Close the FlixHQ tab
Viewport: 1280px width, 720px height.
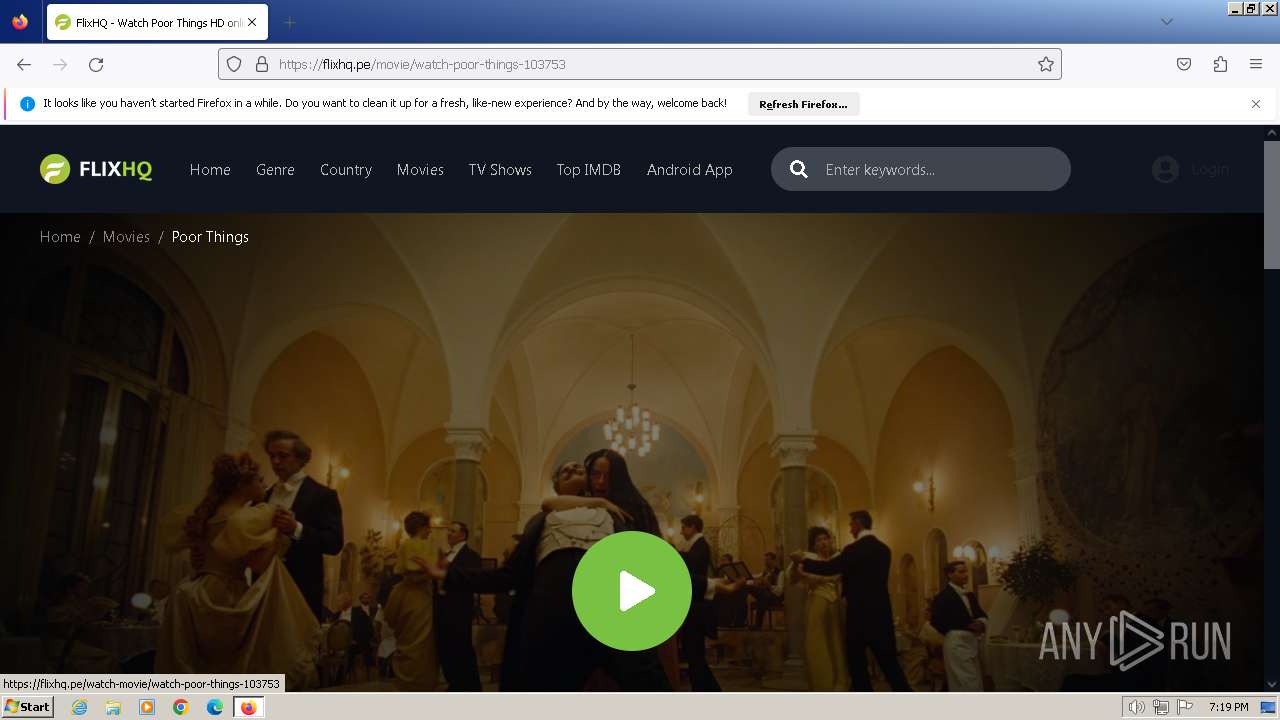pyautogui.click(x=252, y=22)
